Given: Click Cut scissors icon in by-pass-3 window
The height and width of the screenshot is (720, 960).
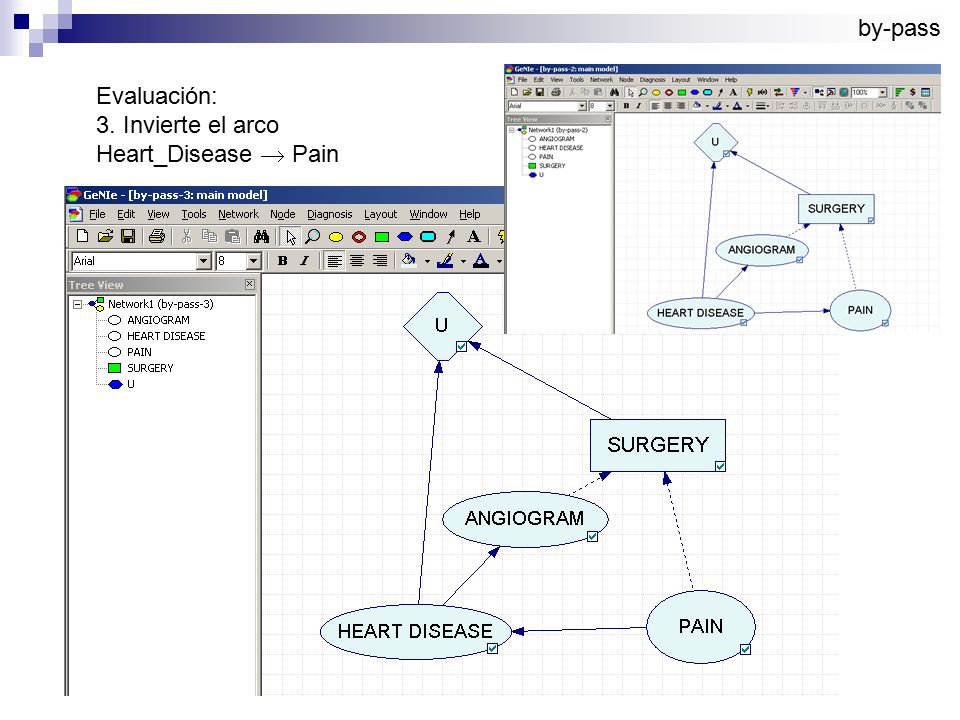Looking at the screenshot, I should coord(186,236).
